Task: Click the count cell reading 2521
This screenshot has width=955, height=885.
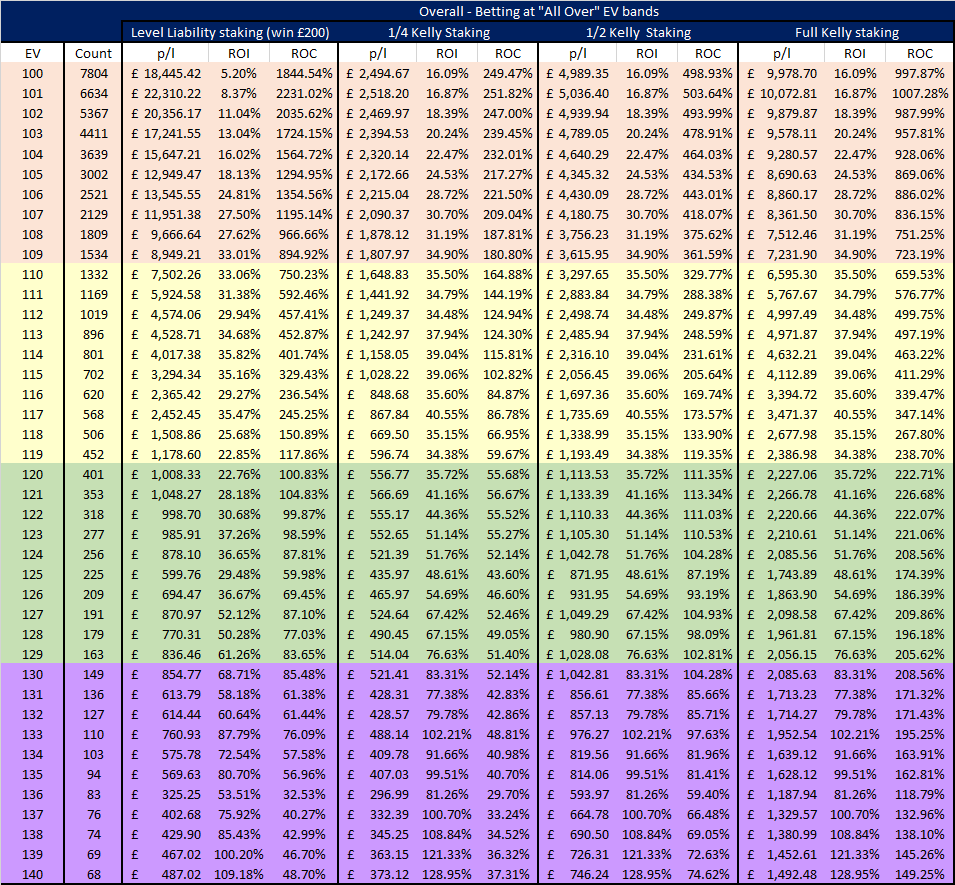Action: click(94, 195)
